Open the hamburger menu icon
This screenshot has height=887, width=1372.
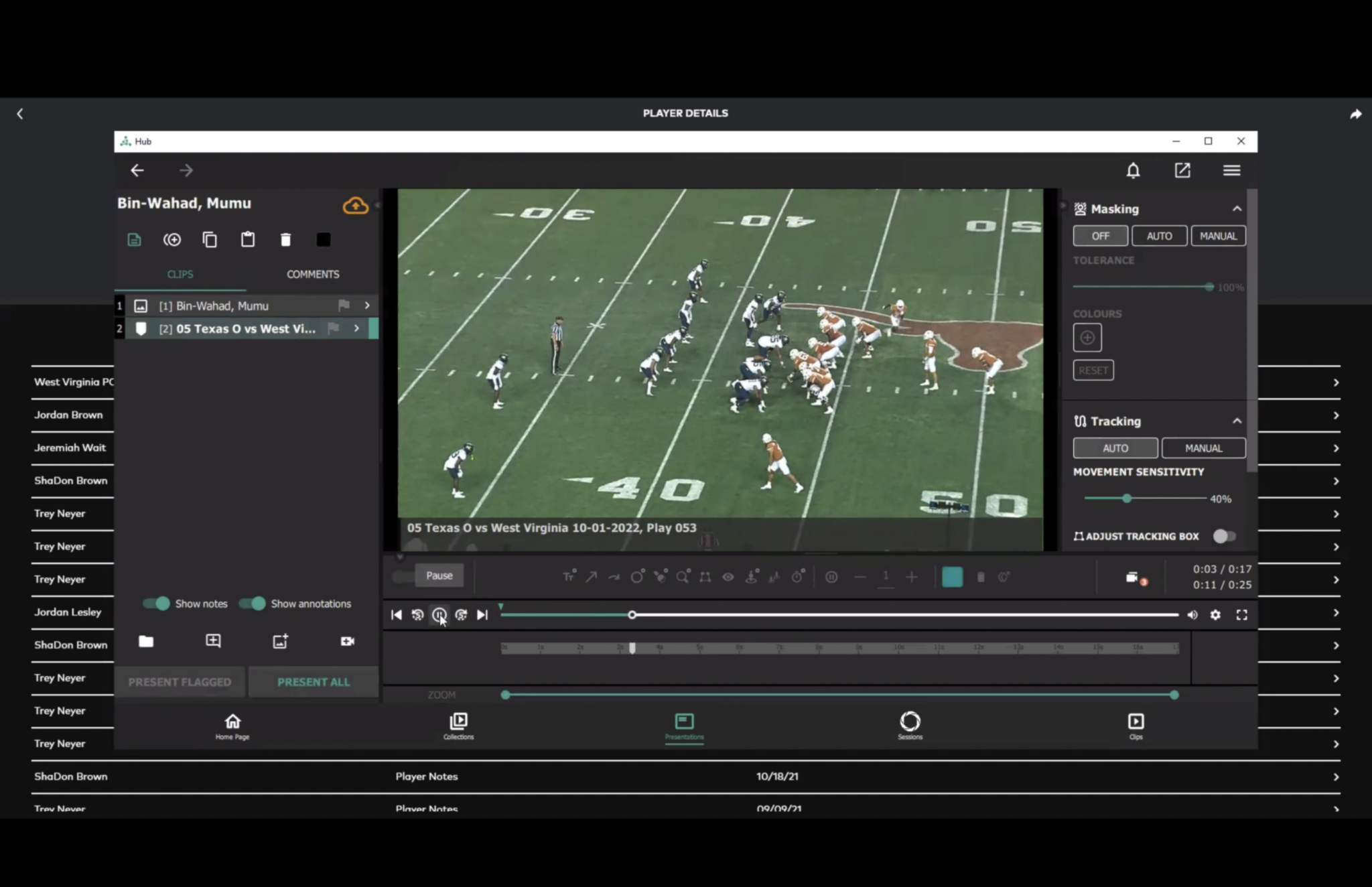point(1231,171)
